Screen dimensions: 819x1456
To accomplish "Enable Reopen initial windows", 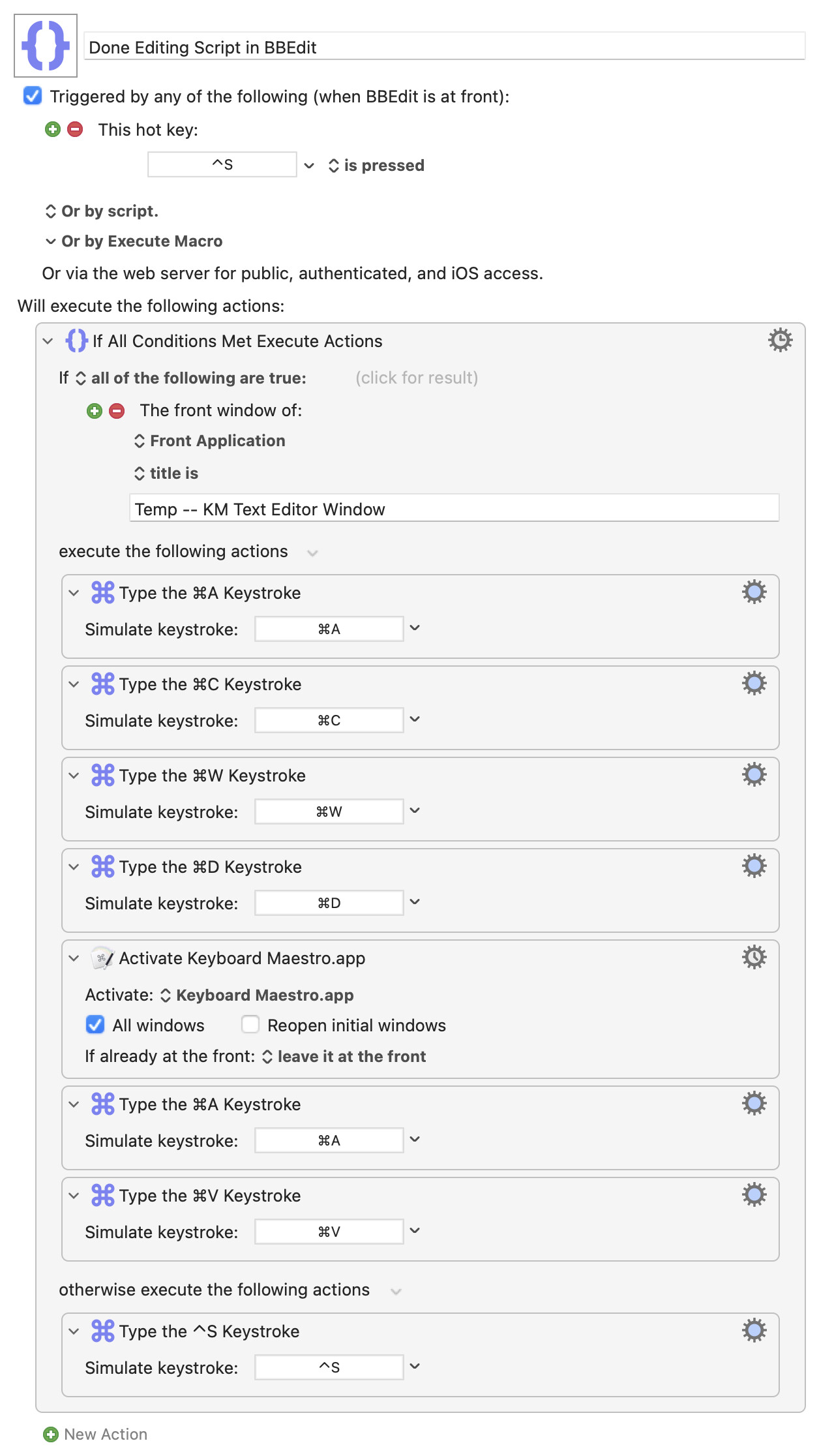I will 250,1025.
